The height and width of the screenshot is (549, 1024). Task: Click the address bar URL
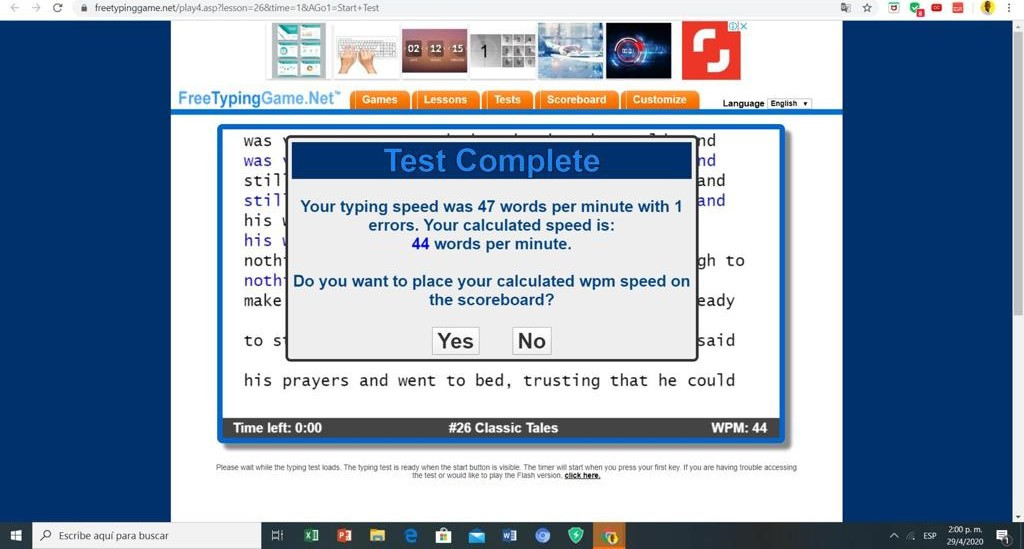click(x=236, y=8)
